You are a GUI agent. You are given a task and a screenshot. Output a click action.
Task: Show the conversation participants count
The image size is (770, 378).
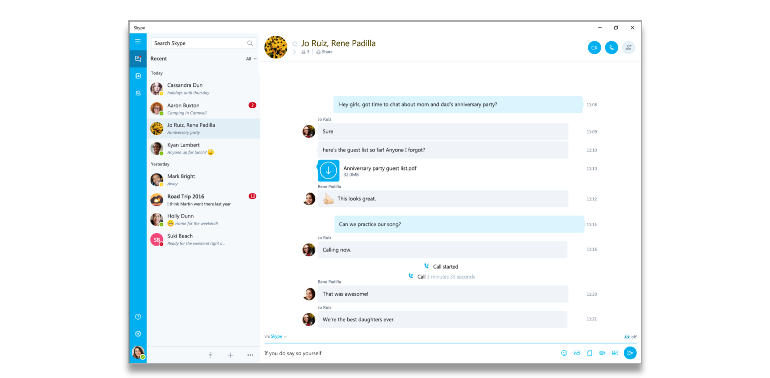point(305,52)
